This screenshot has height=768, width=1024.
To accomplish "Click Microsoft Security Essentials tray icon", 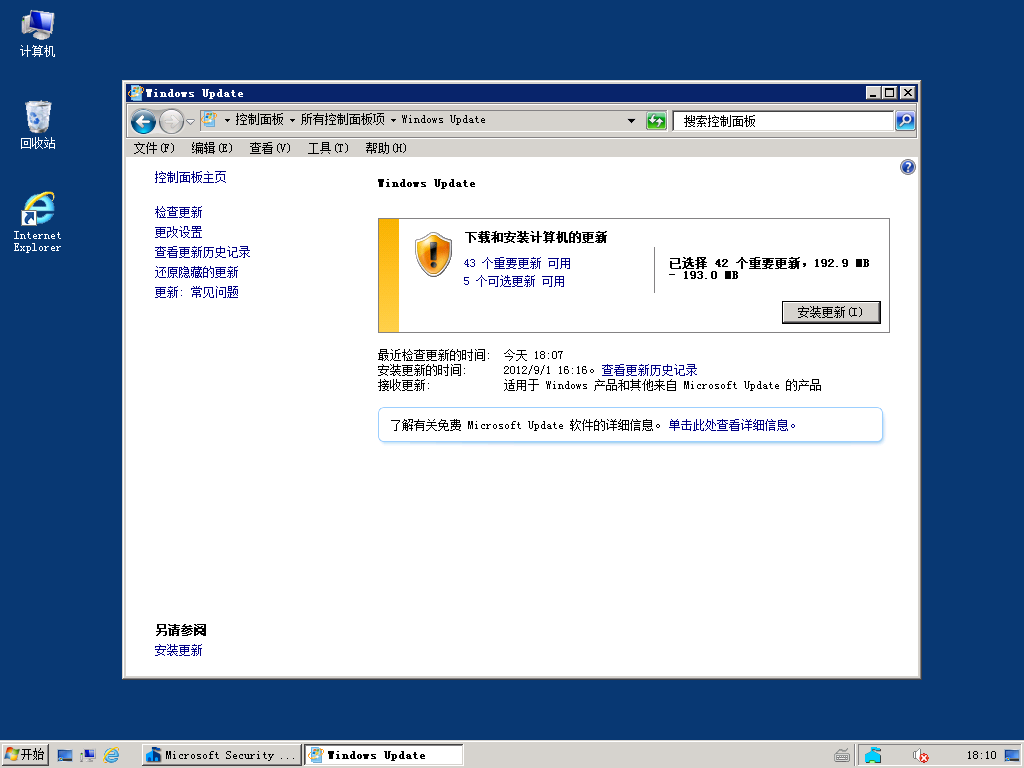I will pos(873,756).
